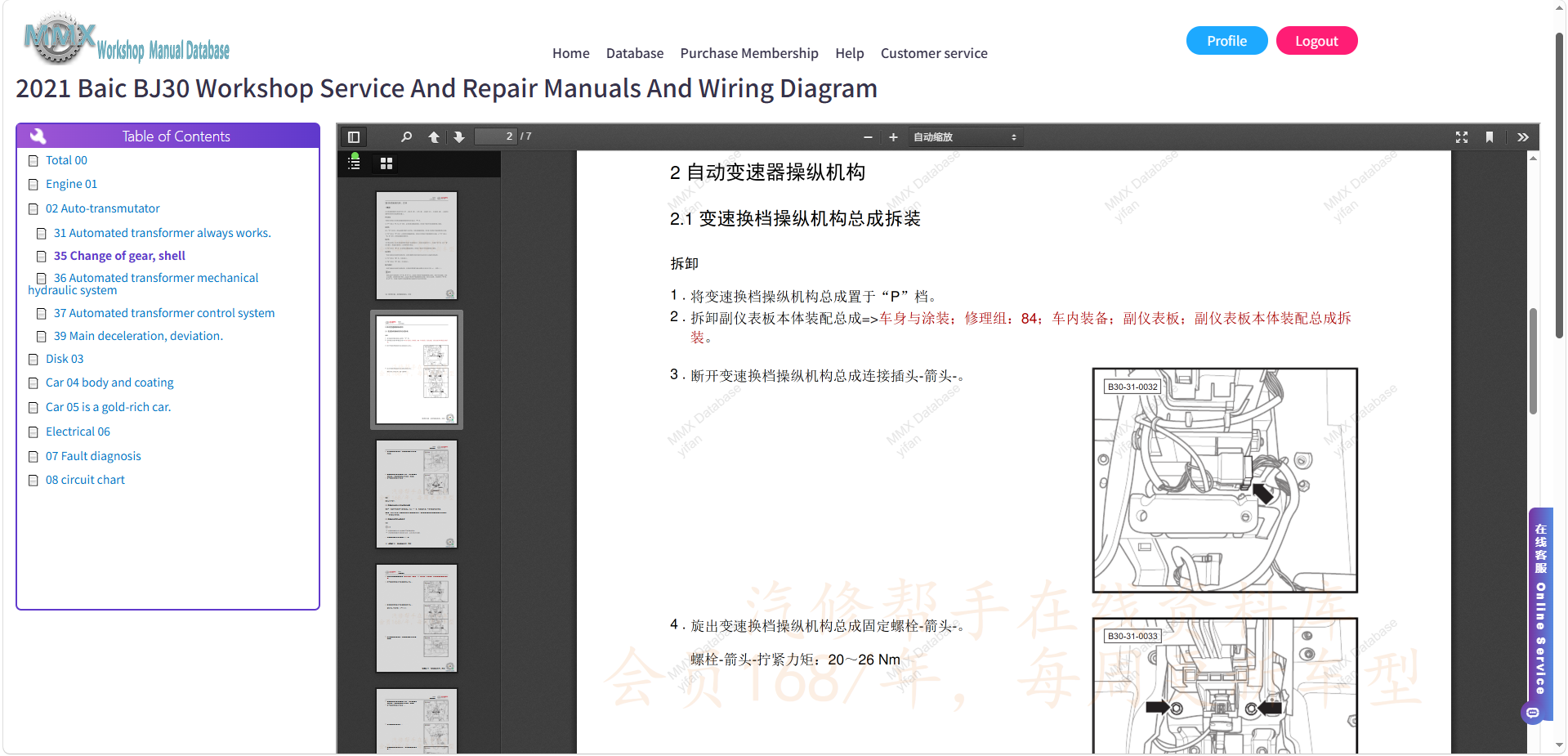
Task: Open the find-in-document search tool
Action: (x=406, y=137)
